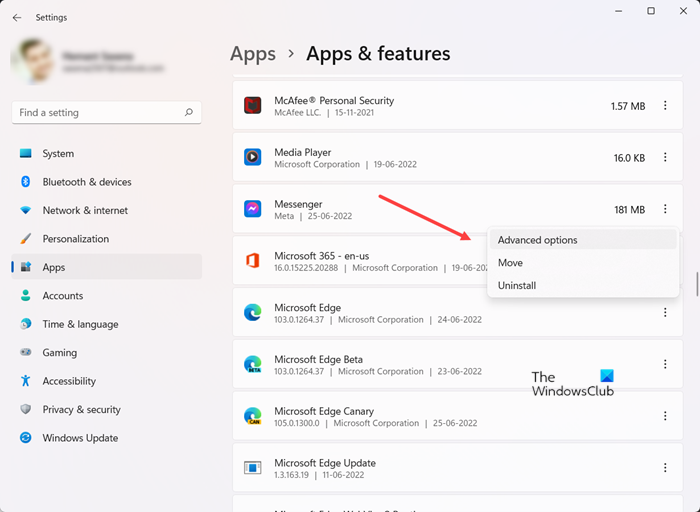
Task: Click Microsoft 365 - en-us title
Action: tap(321, 256)
